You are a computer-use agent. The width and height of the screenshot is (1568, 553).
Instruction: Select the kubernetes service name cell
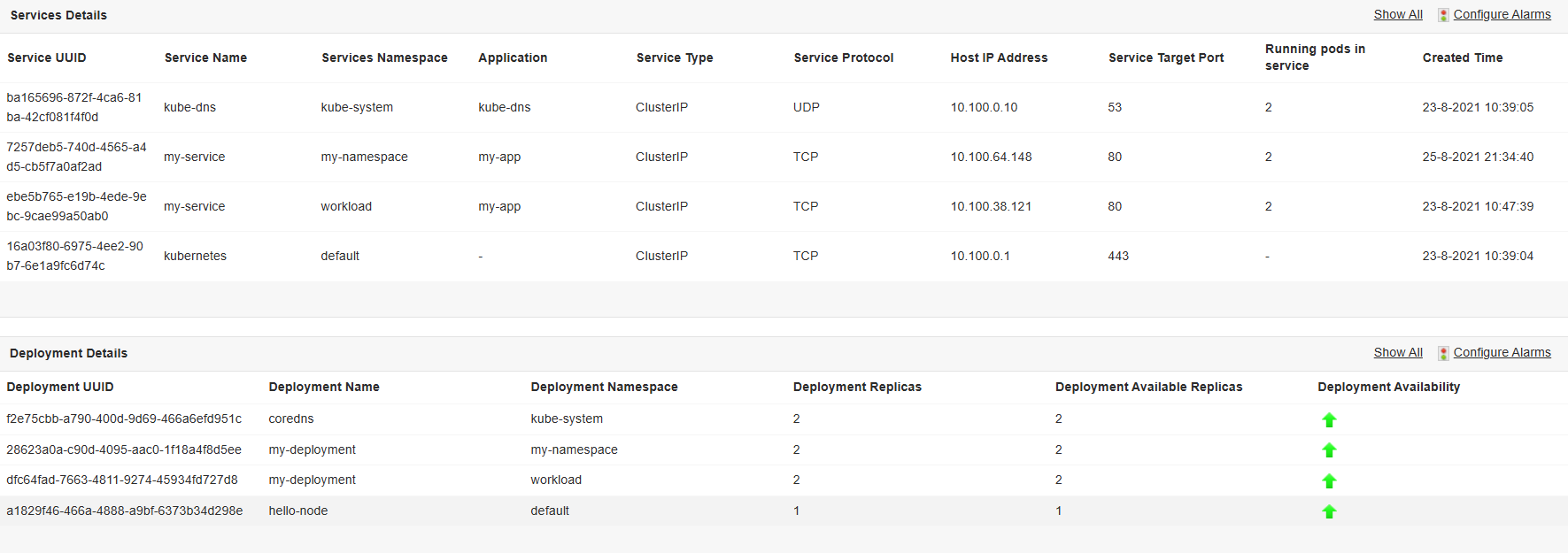click(x=195, y=256)
